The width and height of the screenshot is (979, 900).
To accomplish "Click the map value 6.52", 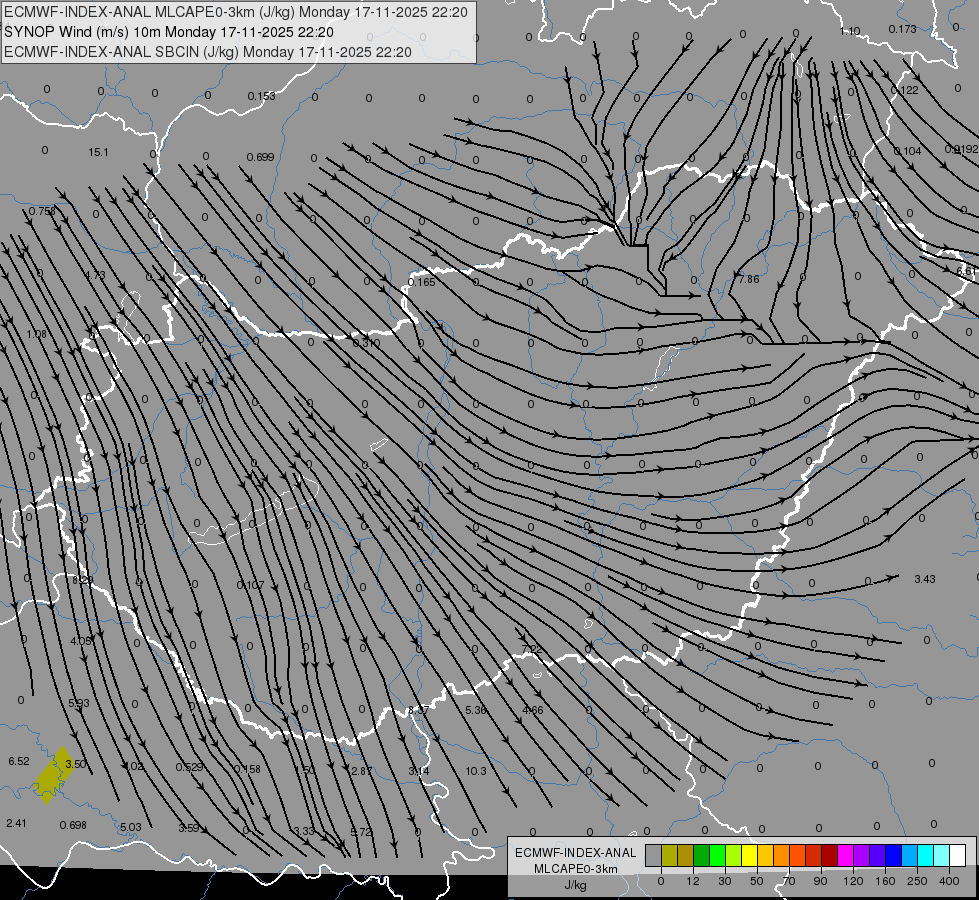I will point(19,761).
